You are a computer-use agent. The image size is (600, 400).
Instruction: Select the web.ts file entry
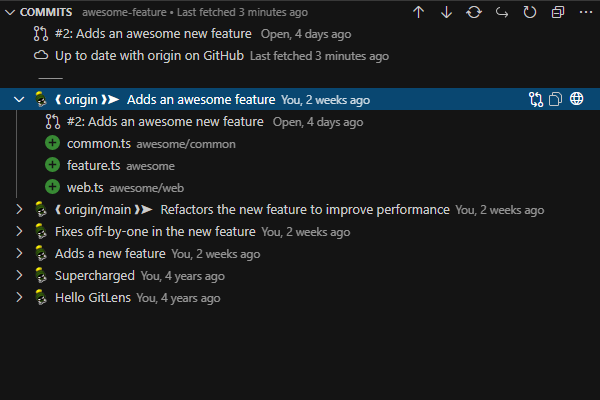click(x=85, y=187)
